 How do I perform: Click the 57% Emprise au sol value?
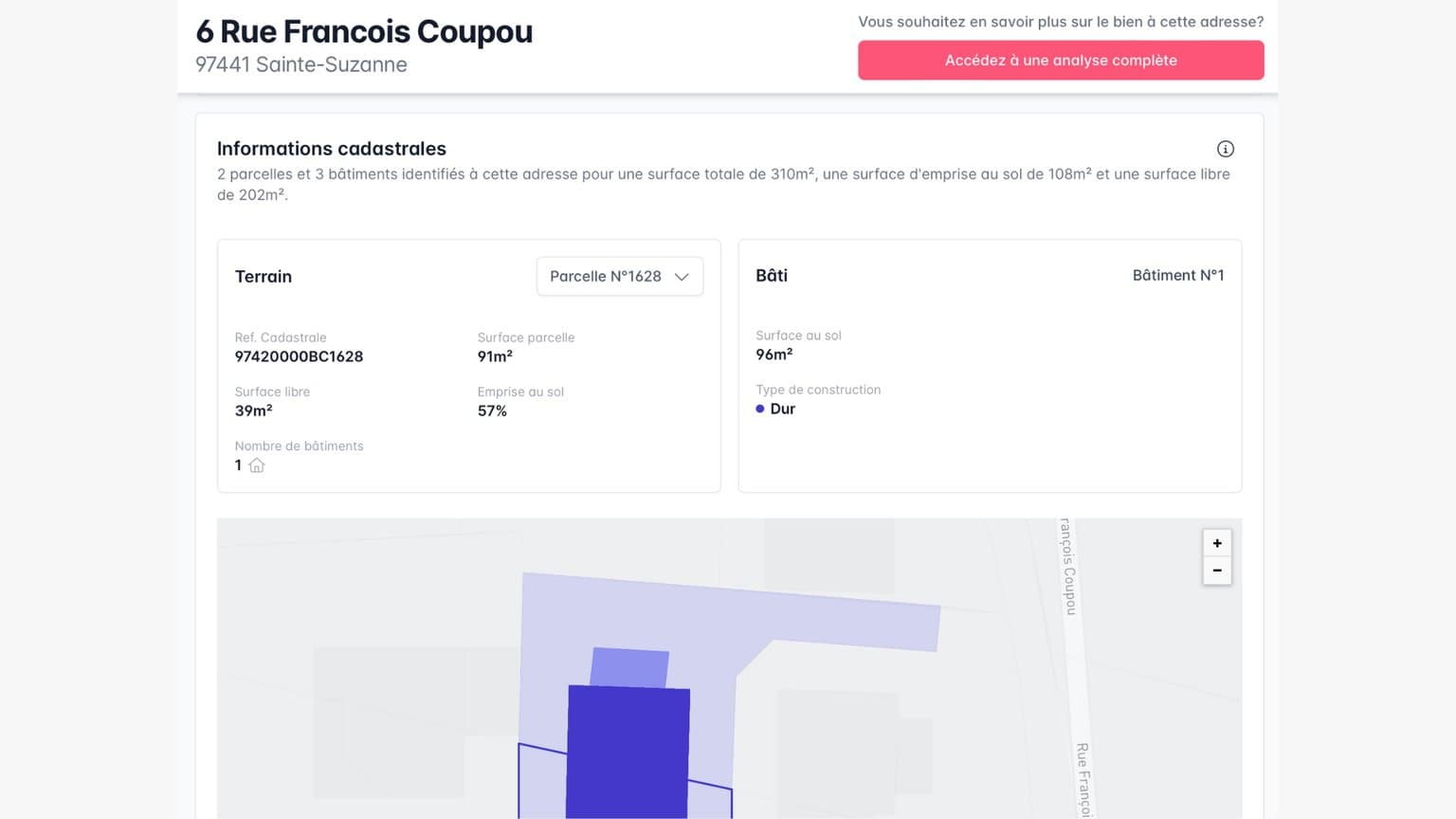(491, 410)
